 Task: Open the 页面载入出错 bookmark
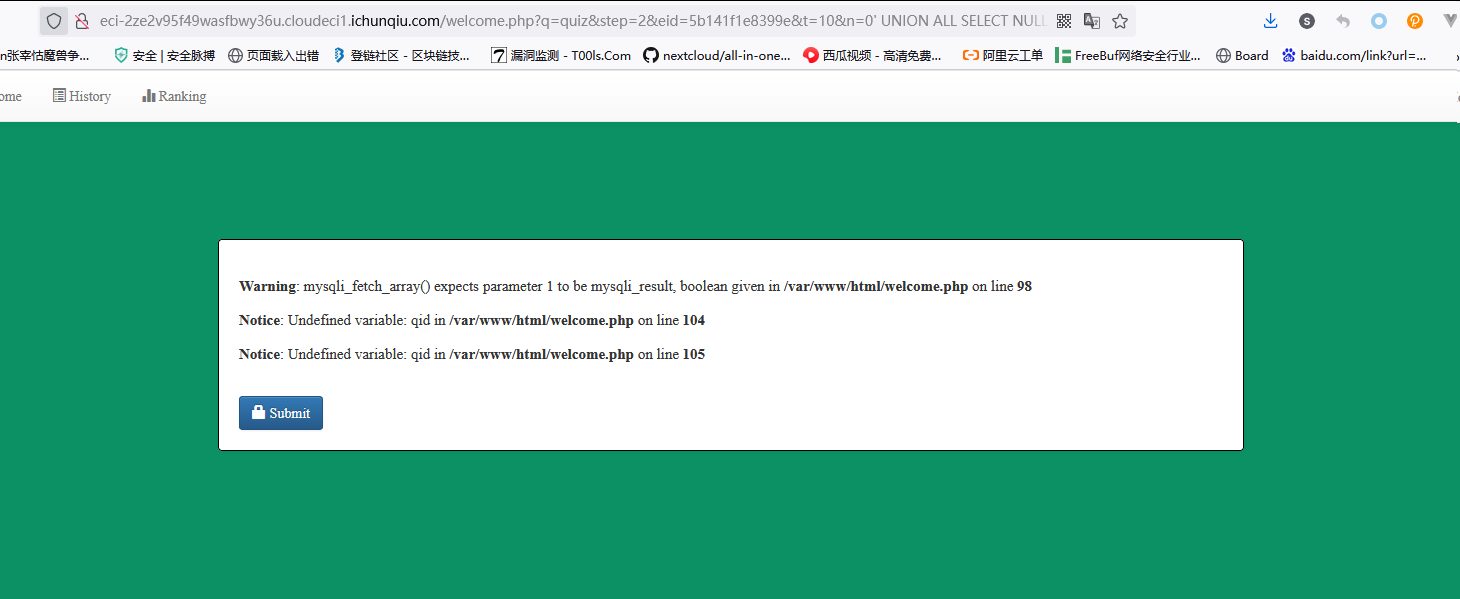pos(274,56)
